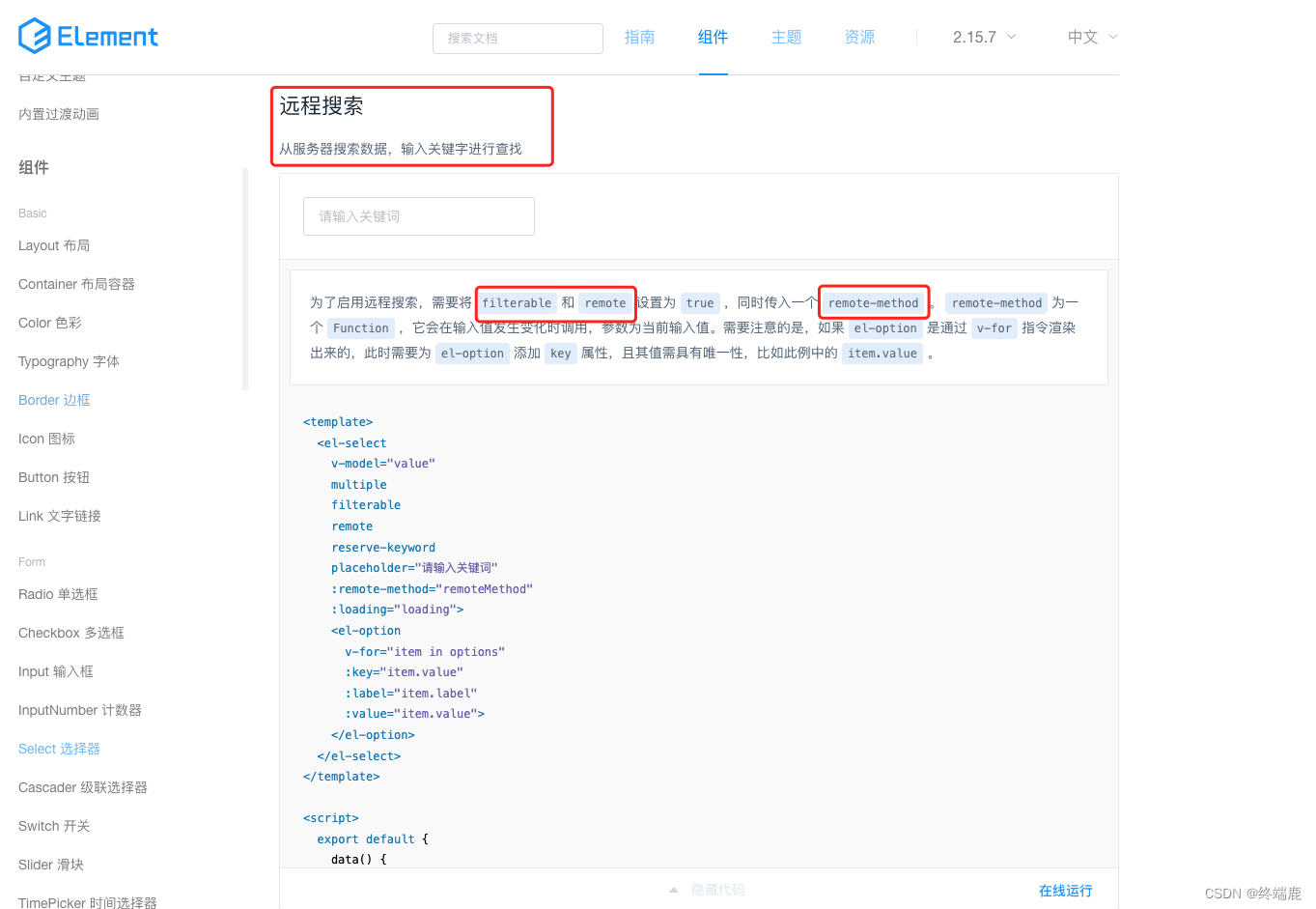Go to Cascader 级联选择器 page
Image resolution: width=1316 pixels, height=909 pixels.
click(x=83, y=787)
